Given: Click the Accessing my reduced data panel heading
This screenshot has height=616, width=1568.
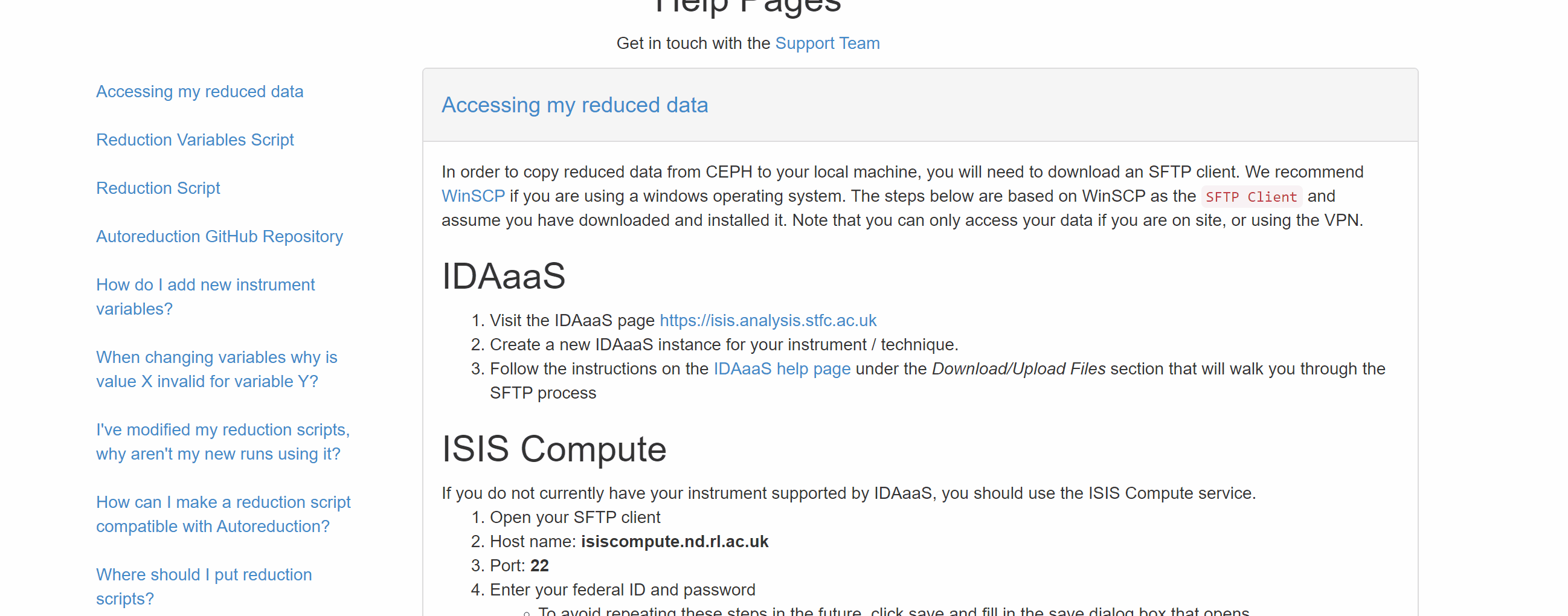Looking at the screenshot, I should (x=574, y=104).
